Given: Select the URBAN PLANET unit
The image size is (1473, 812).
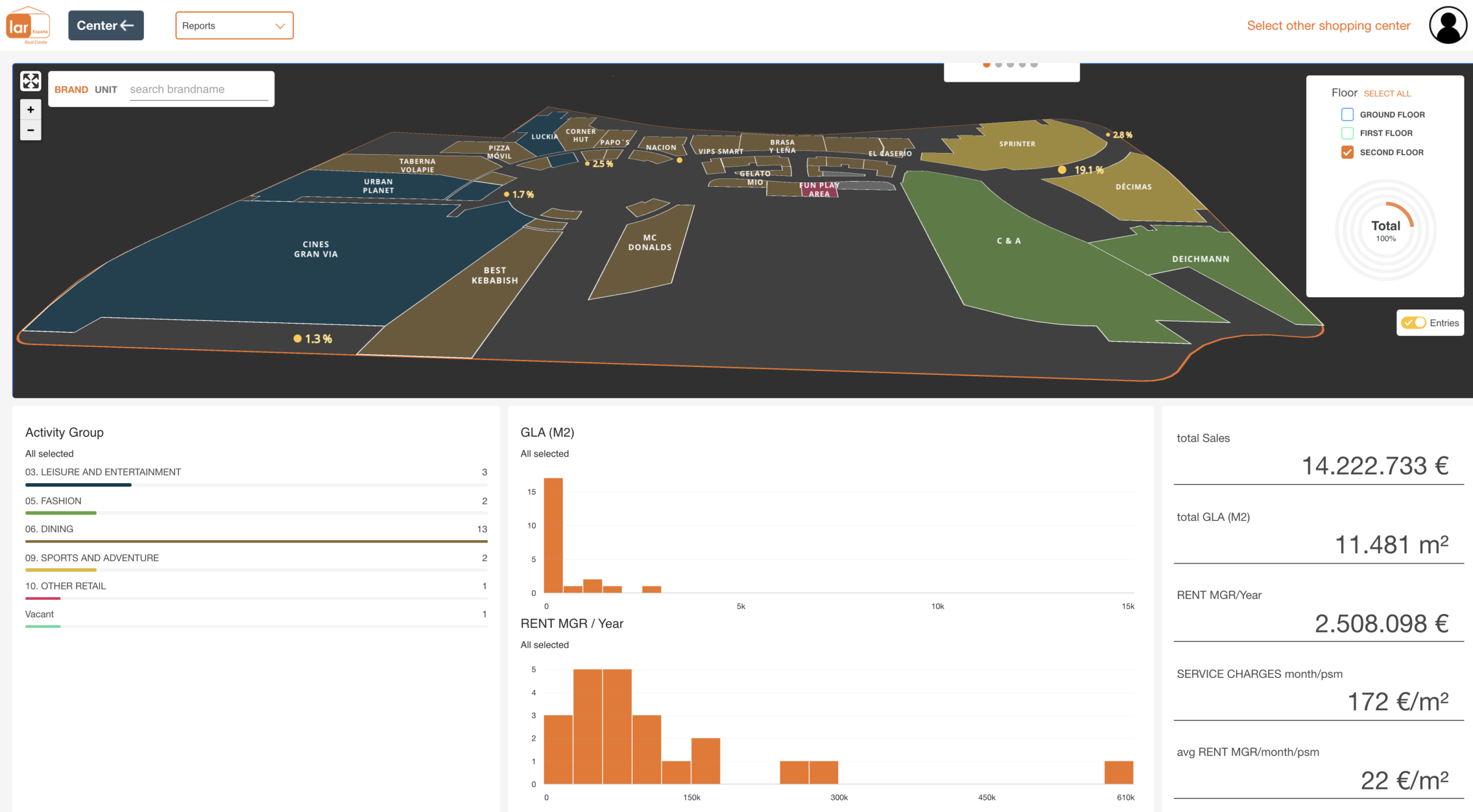Looking at the screenshot, I should (x=378, y=186).
